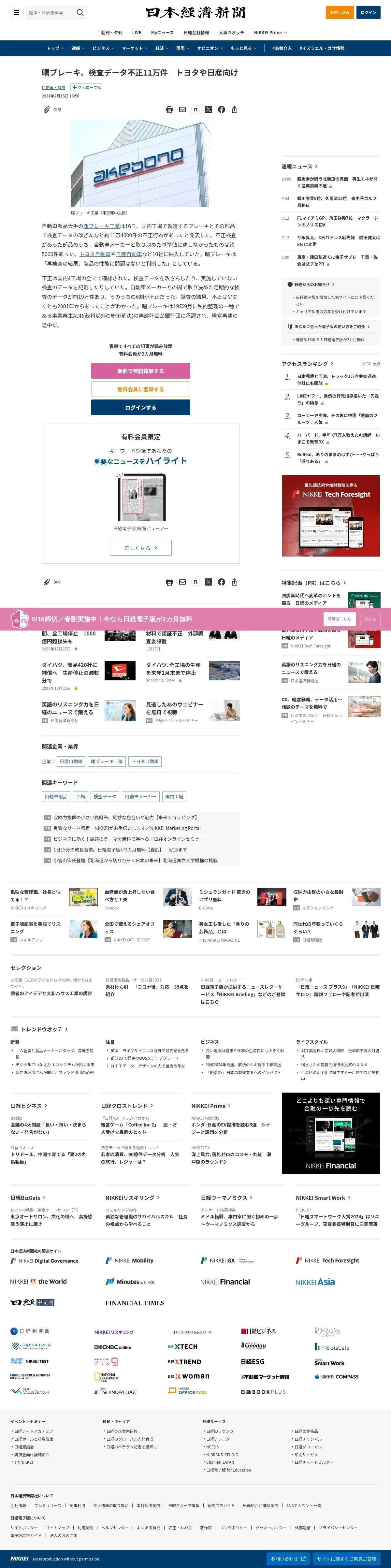Click 詳しく見る in the highlight box
This screenshot has height=1568, width=391.
[141, 548]
